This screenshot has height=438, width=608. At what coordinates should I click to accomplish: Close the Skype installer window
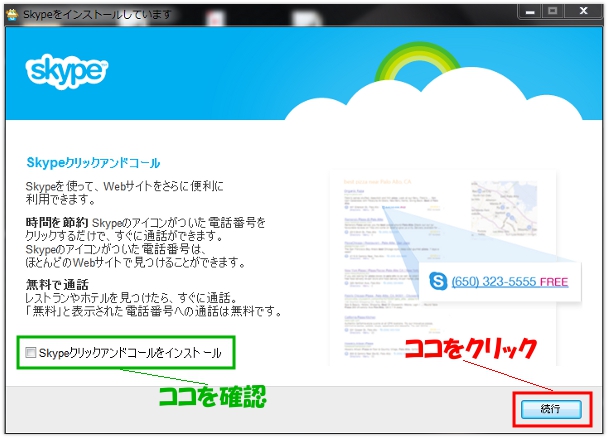click(x=583, y=12)
